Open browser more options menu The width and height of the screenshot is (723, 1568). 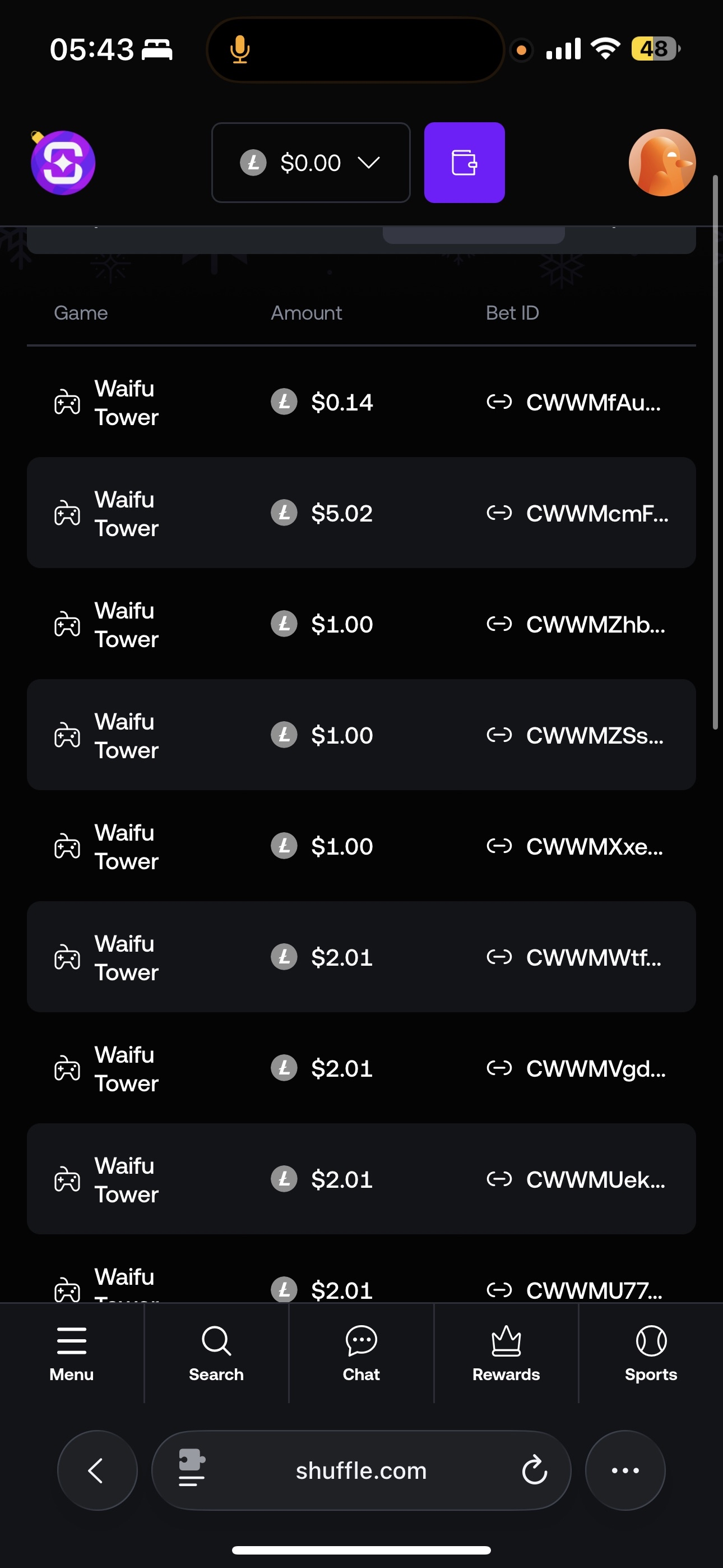pyautogui.click(x=625, y=1470)
